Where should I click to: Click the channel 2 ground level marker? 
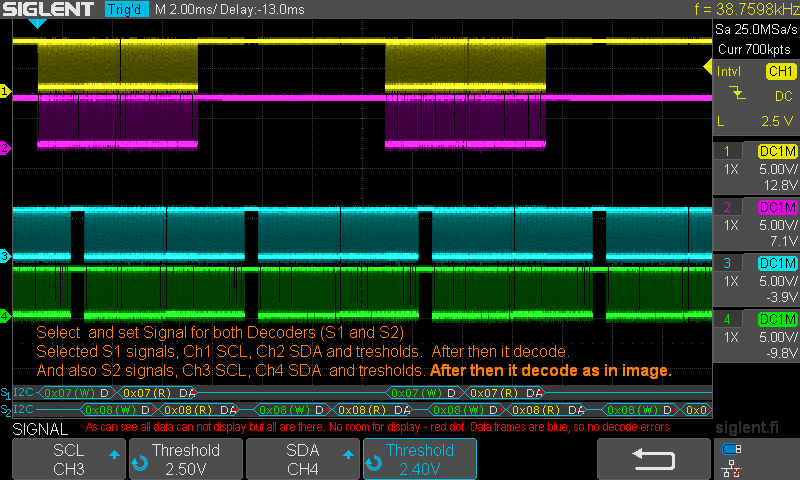[x=5, y=148]
